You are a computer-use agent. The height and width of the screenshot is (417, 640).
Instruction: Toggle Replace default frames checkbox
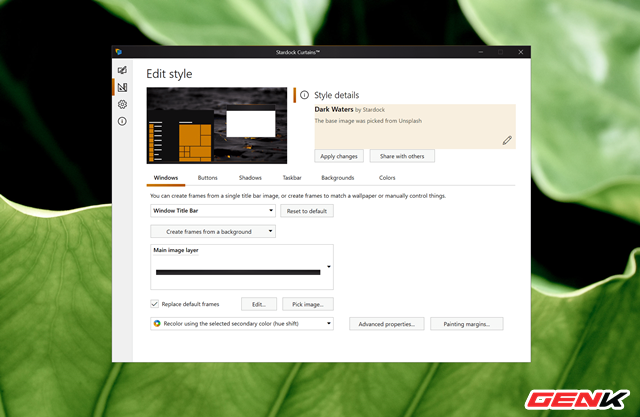coord(154,304)
